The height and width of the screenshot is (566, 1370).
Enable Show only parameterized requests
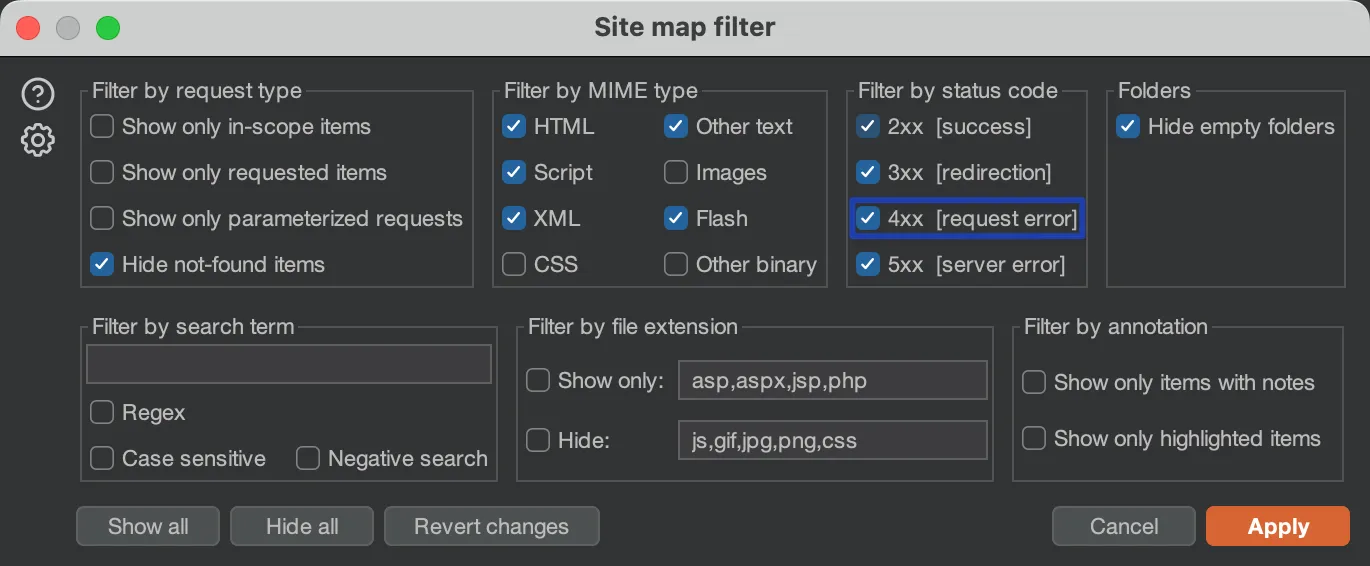[102, 219]
